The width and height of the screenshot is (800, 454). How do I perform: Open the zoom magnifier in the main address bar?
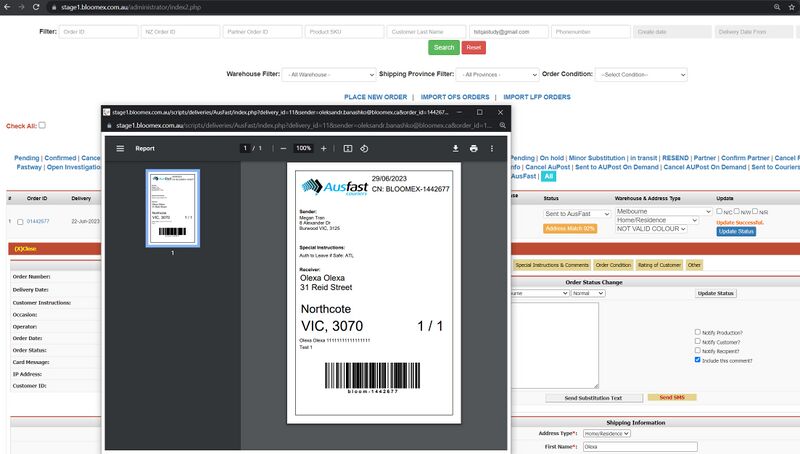point(777,7)
